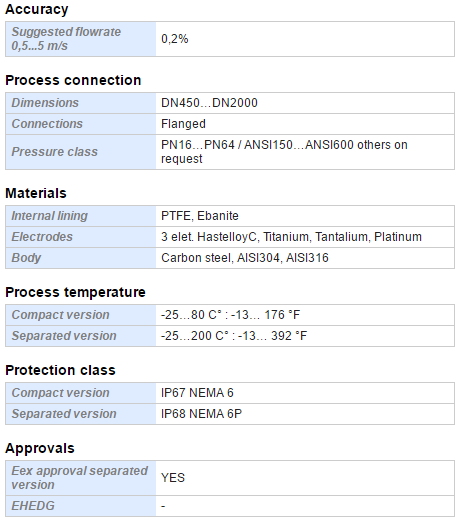Click the Materials section heading

tap(36, 193)
